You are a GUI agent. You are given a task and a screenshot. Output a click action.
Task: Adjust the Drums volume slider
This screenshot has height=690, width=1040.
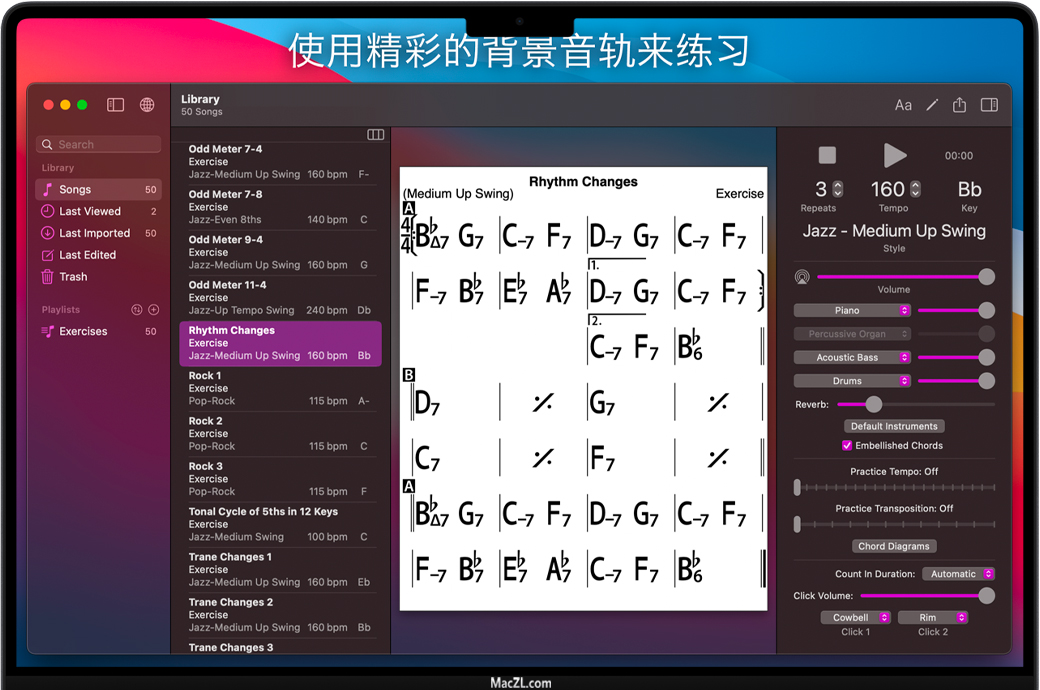click(x=956, y=381)
